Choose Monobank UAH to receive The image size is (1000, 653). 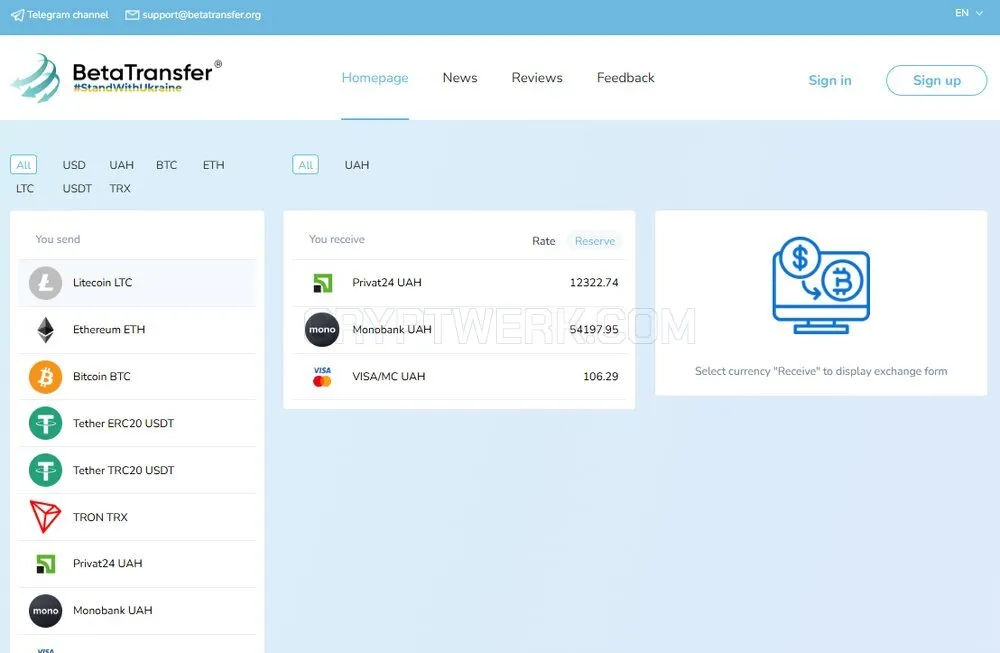coord(459,330)
